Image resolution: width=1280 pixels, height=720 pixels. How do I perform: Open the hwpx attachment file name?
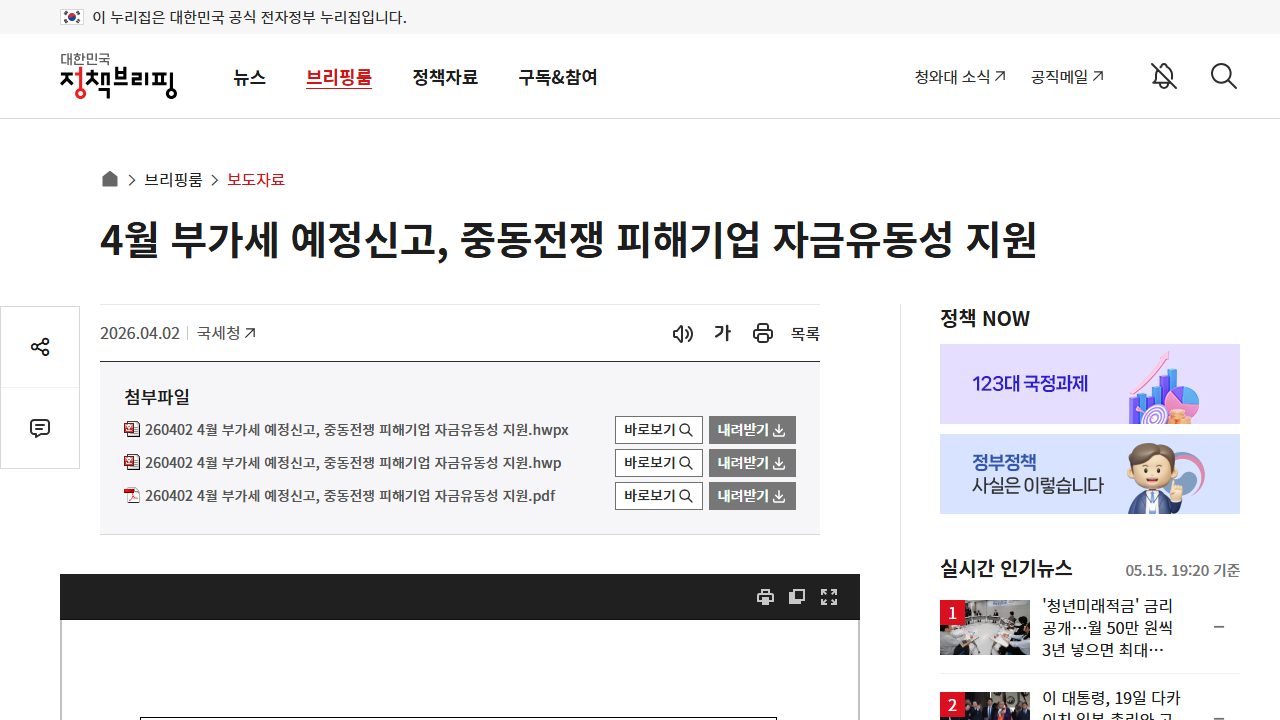[357, 430]
